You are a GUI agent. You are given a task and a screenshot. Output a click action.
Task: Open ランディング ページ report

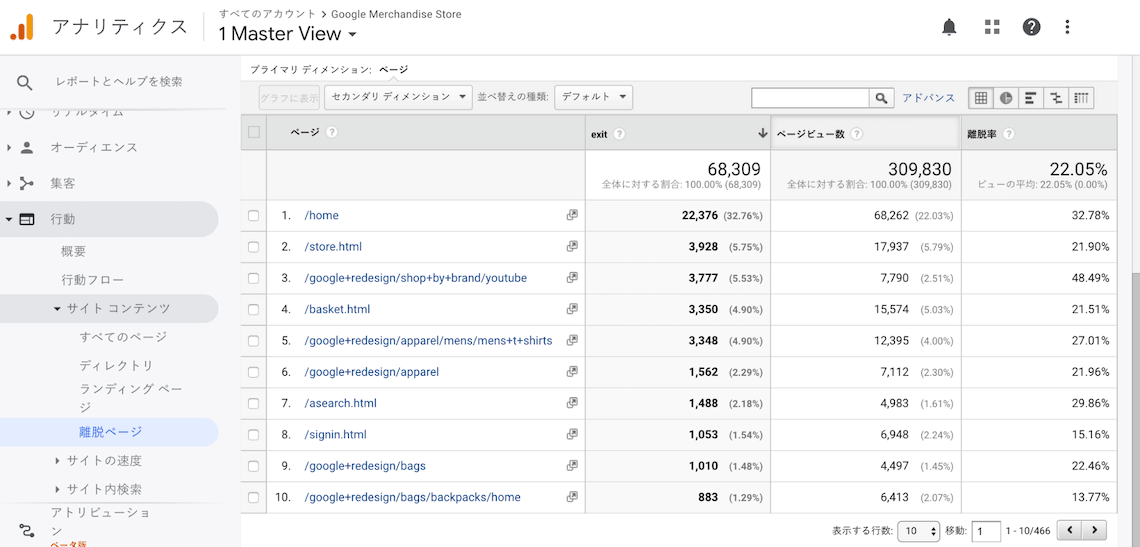(x=130, y=398)
